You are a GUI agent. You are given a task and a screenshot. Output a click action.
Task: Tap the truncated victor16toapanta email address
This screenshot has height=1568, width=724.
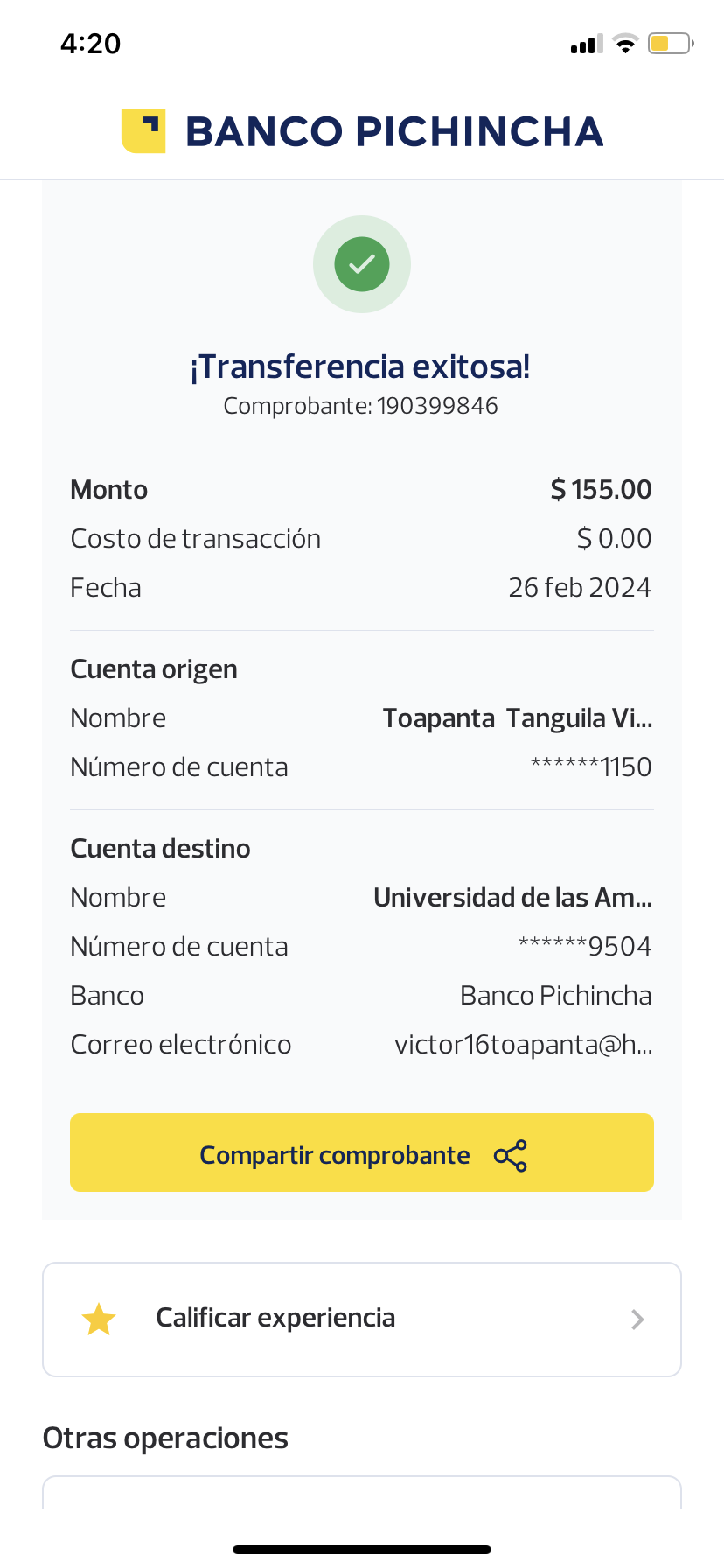pos(523,1045)
